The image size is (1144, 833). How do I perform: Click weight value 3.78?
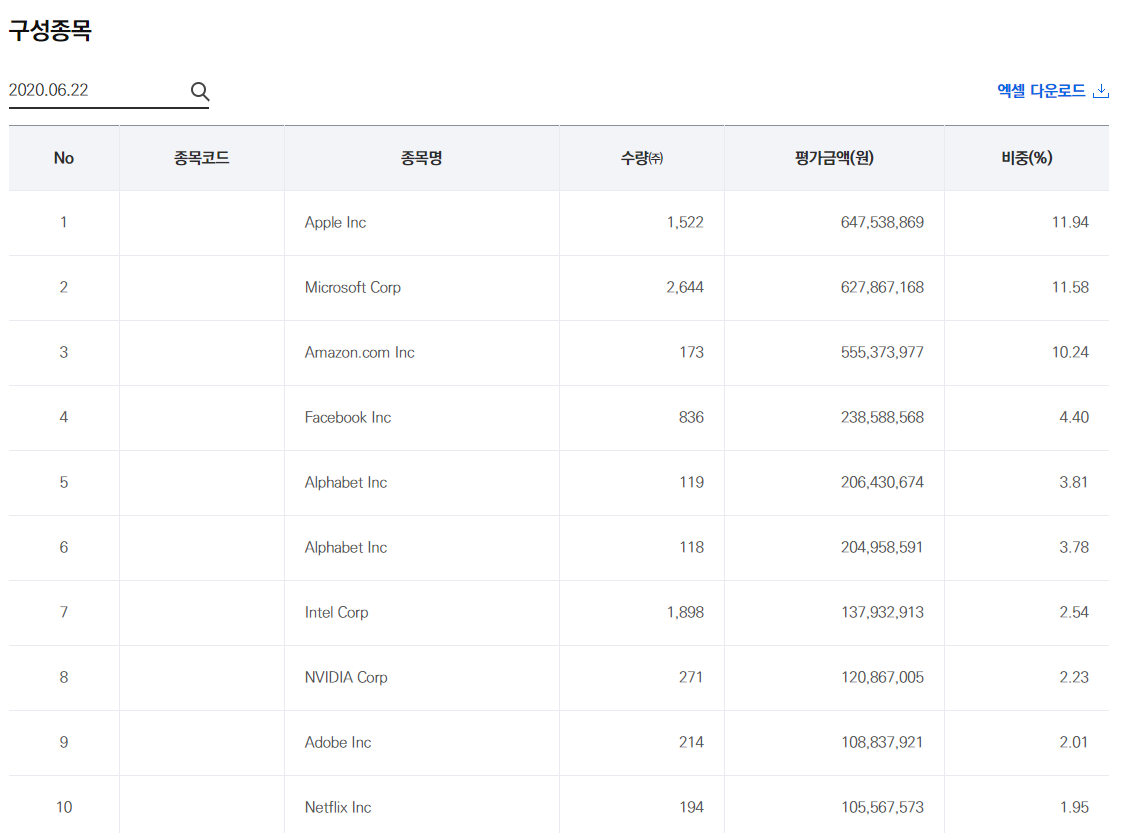point(1074,547)
